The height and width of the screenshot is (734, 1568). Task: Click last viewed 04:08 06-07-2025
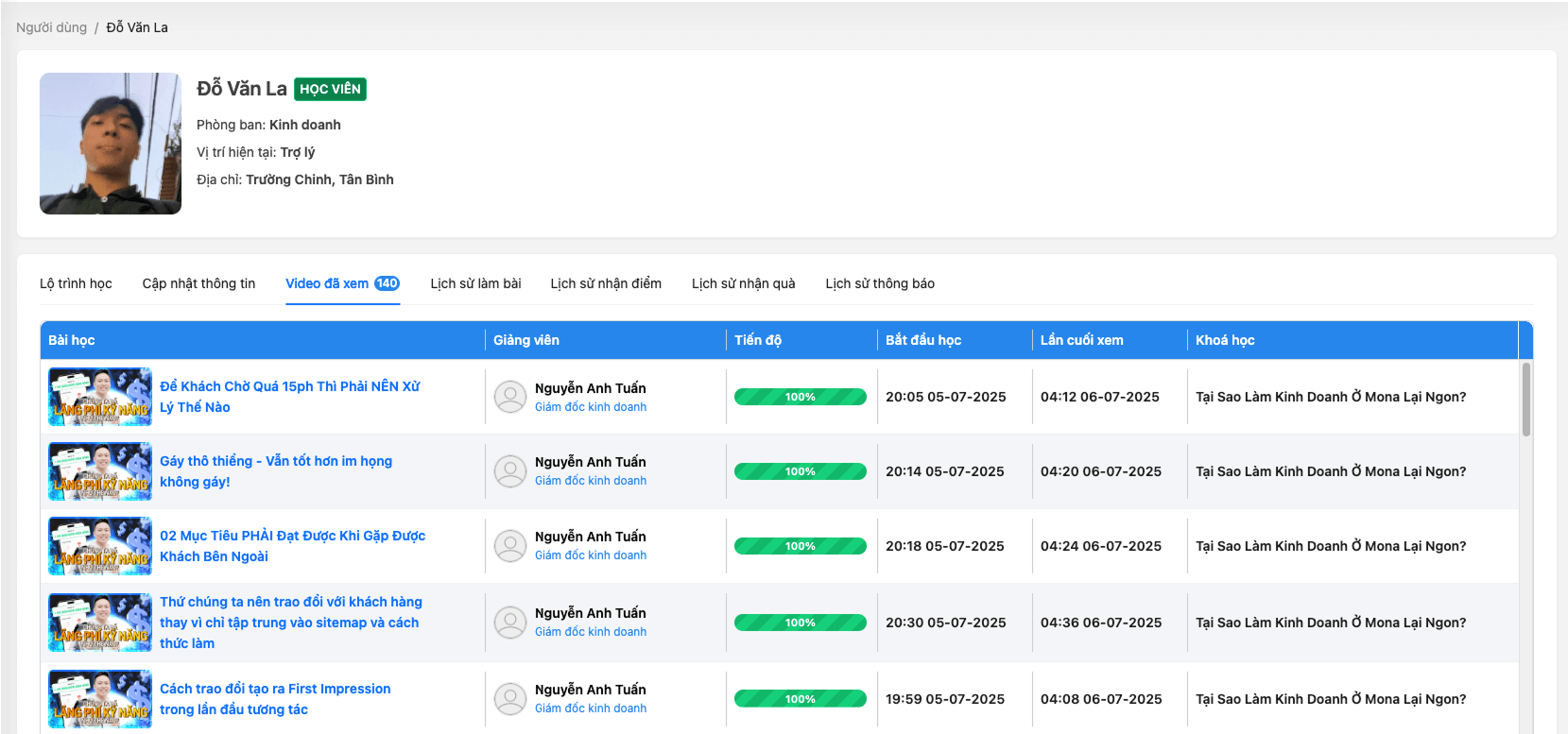pos(1101,699)
